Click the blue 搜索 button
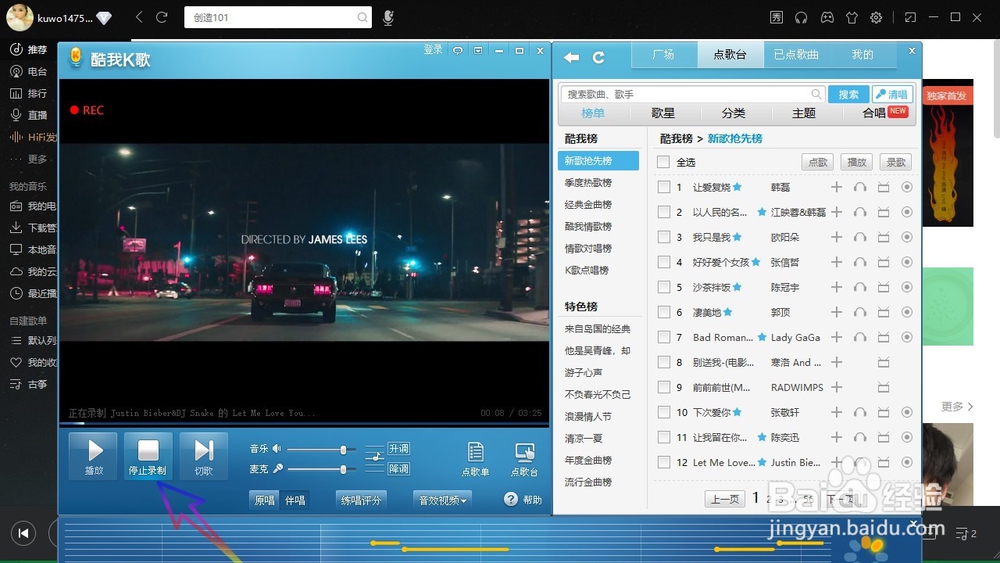 (848, 94)
